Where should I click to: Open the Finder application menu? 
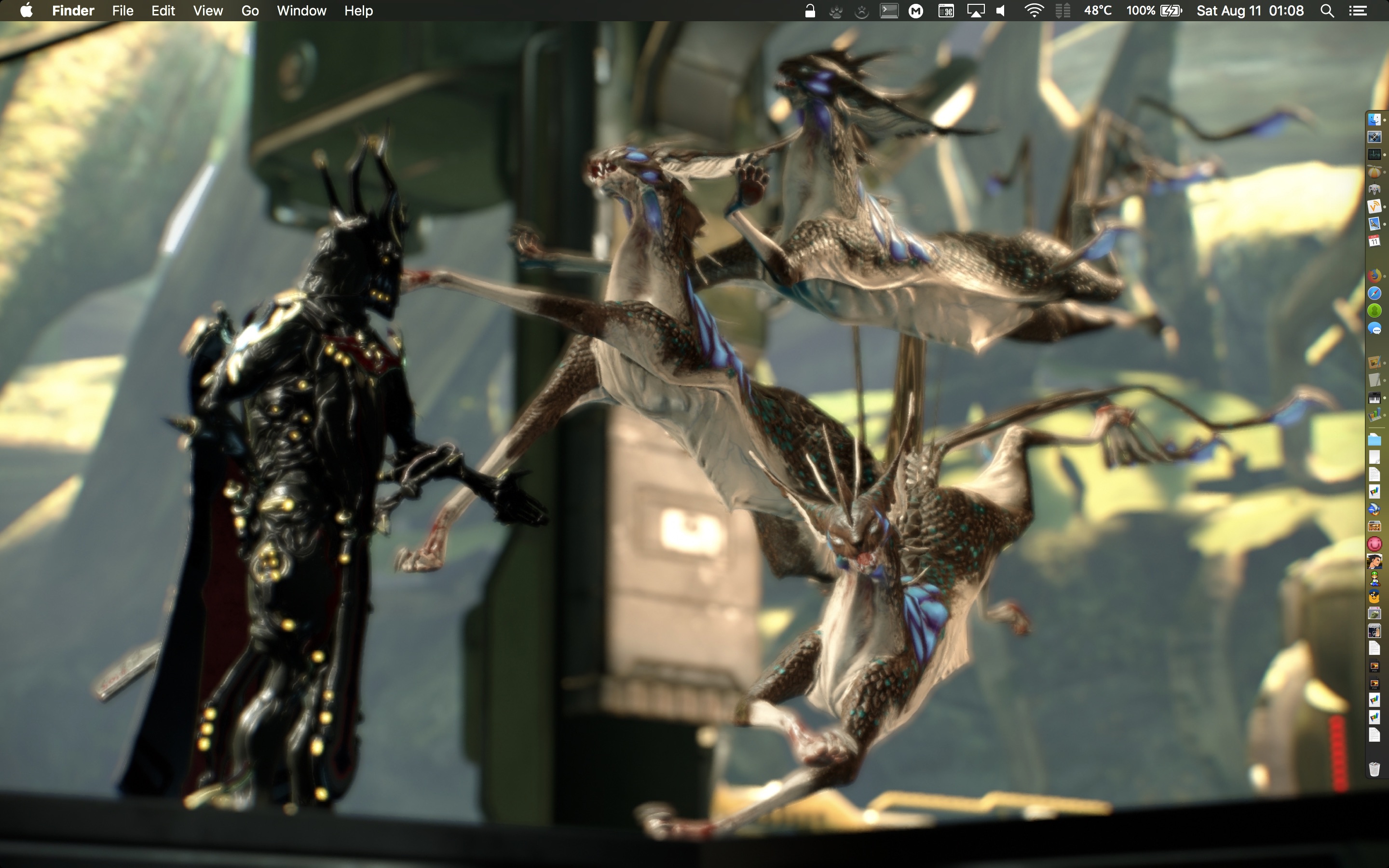tap(73, 10)
